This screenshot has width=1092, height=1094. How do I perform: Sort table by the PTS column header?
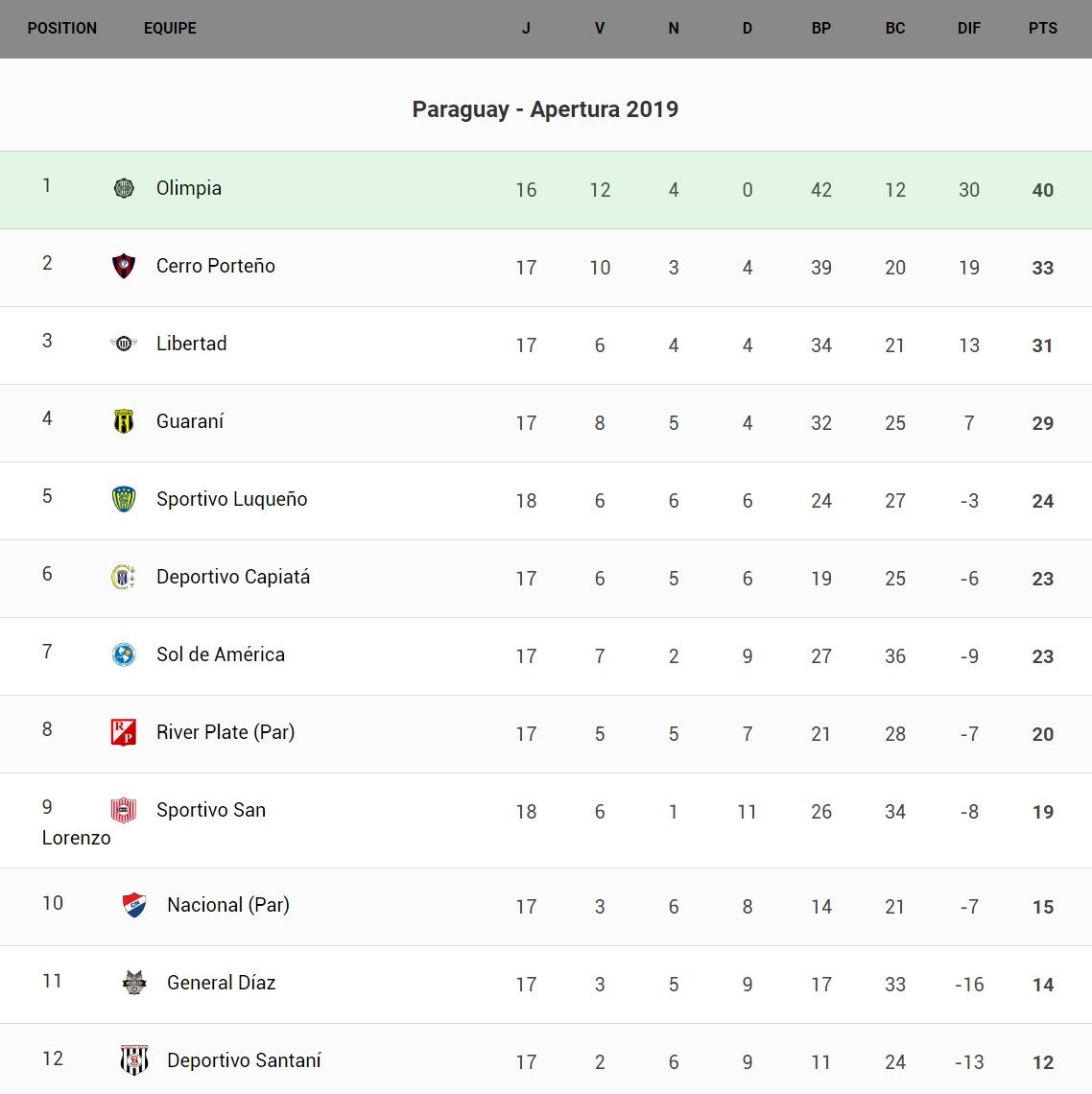(x=1043, y=29)
